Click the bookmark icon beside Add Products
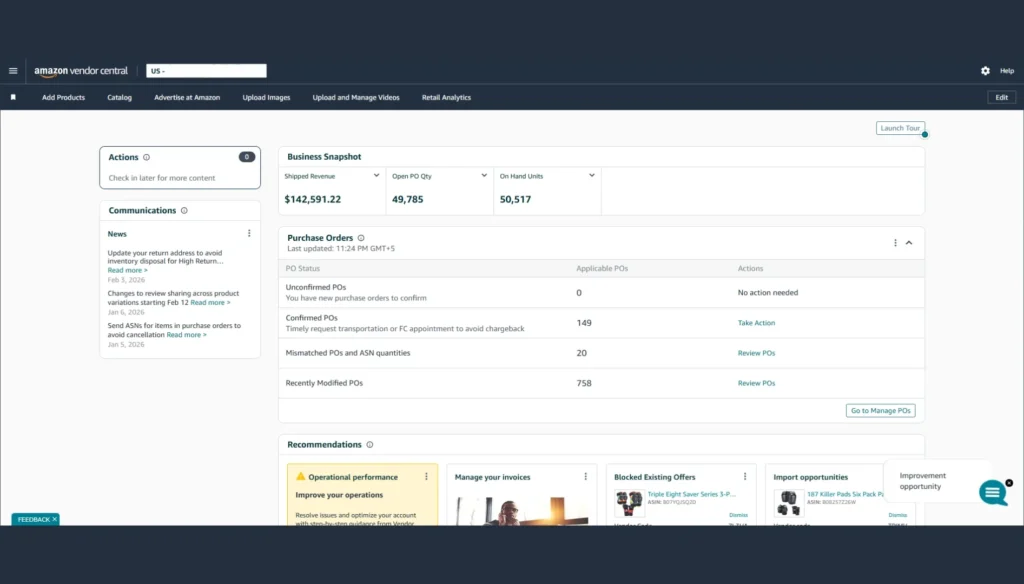Viewport: 1024px width, 584px height. click(x=13, y=98)
